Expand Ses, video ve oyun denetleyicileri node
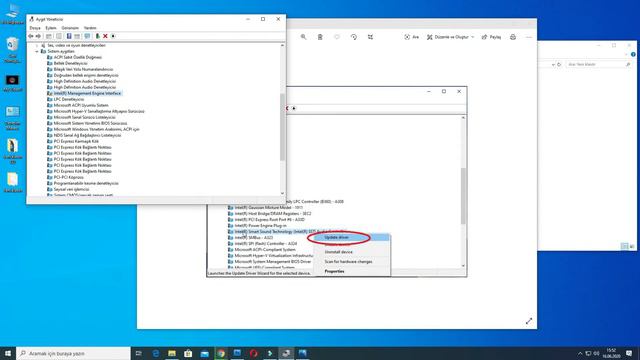The width and height of the screenshot is (640, 360). (x=37, y=45)
